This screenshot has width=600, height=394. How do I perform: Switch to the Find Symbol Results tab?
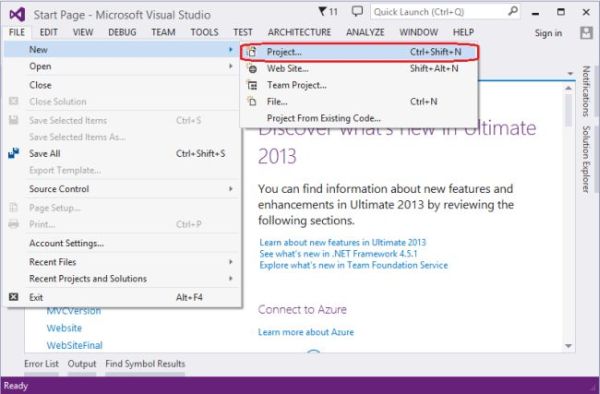pyautogui.click(x=145, y=364)
